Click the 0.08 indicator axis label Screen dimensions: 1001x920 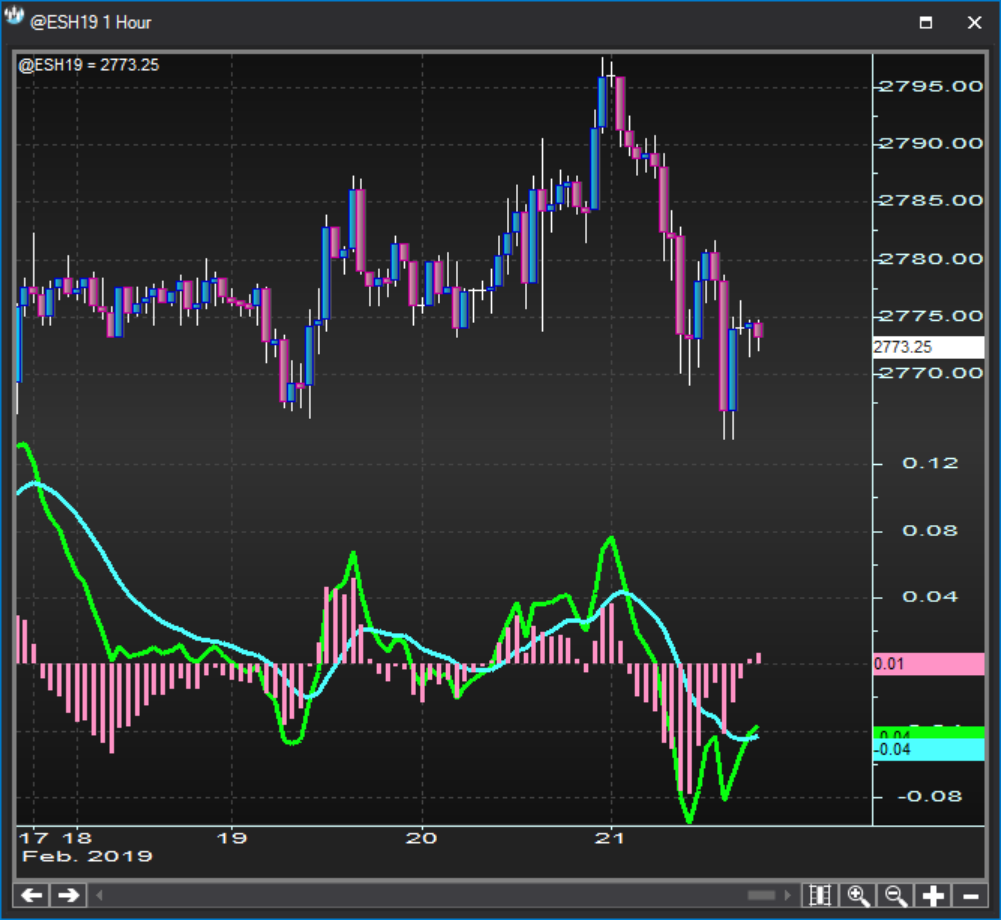pos(930,531)
